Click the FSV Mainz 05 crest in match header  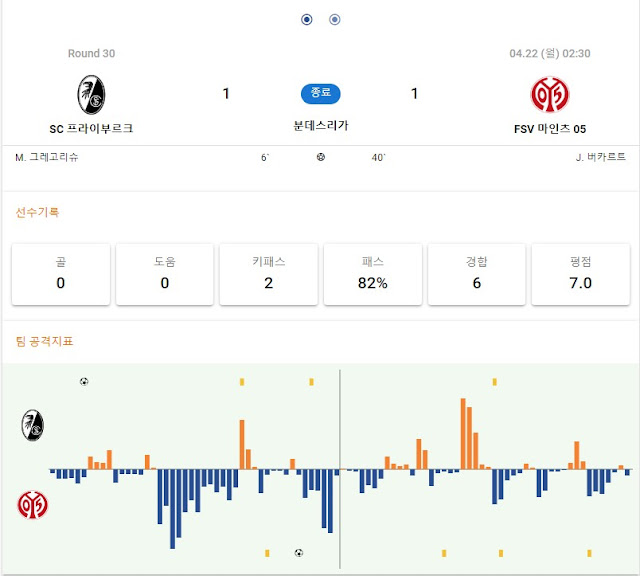(x=550, y=94)
